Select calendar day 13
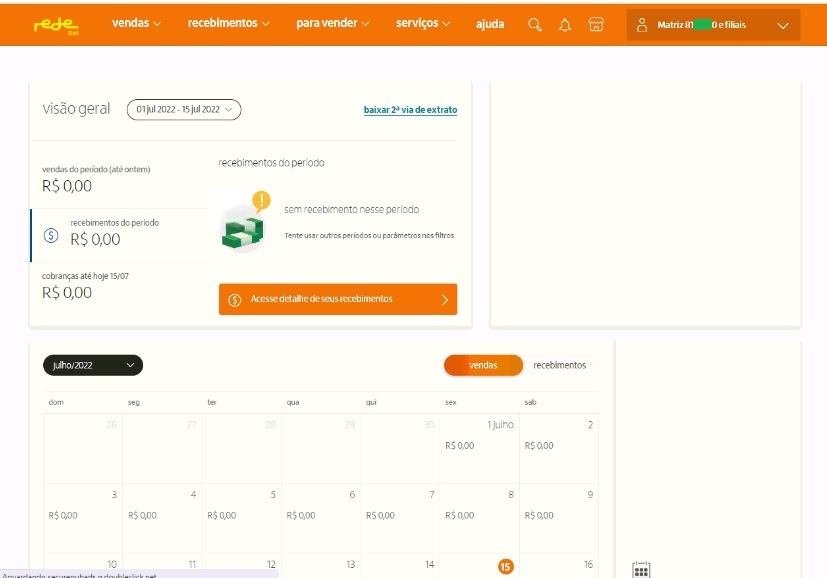 click(x=321, y=565)
